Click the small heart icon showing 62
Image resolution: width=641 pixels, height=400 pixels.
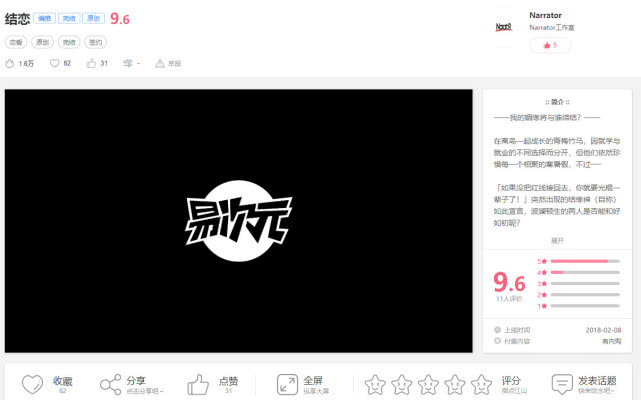coord(54,63)
